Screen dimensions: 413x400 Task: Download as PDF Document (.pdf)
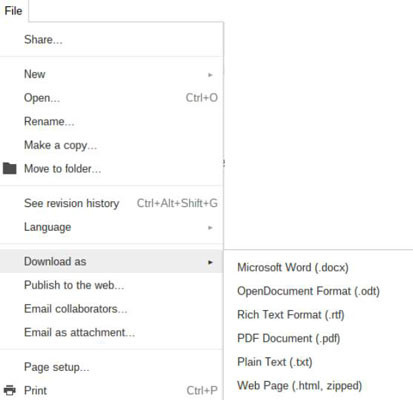click(288, 338)
